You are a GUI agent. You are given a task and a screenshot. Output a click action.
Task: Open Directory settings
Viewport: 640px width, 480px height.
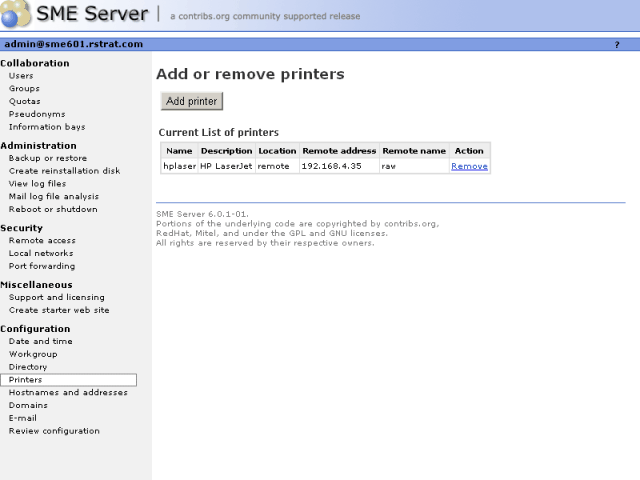click(28, 367)
